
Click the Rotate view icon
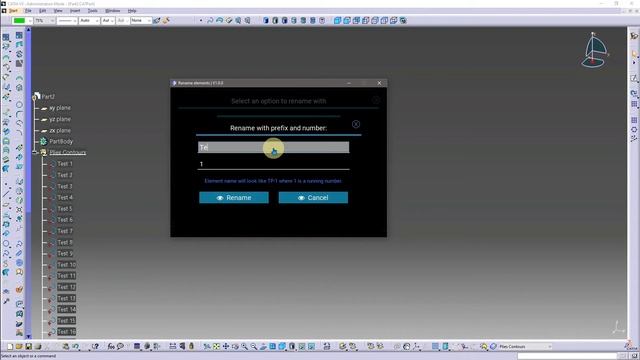[235, 347]
